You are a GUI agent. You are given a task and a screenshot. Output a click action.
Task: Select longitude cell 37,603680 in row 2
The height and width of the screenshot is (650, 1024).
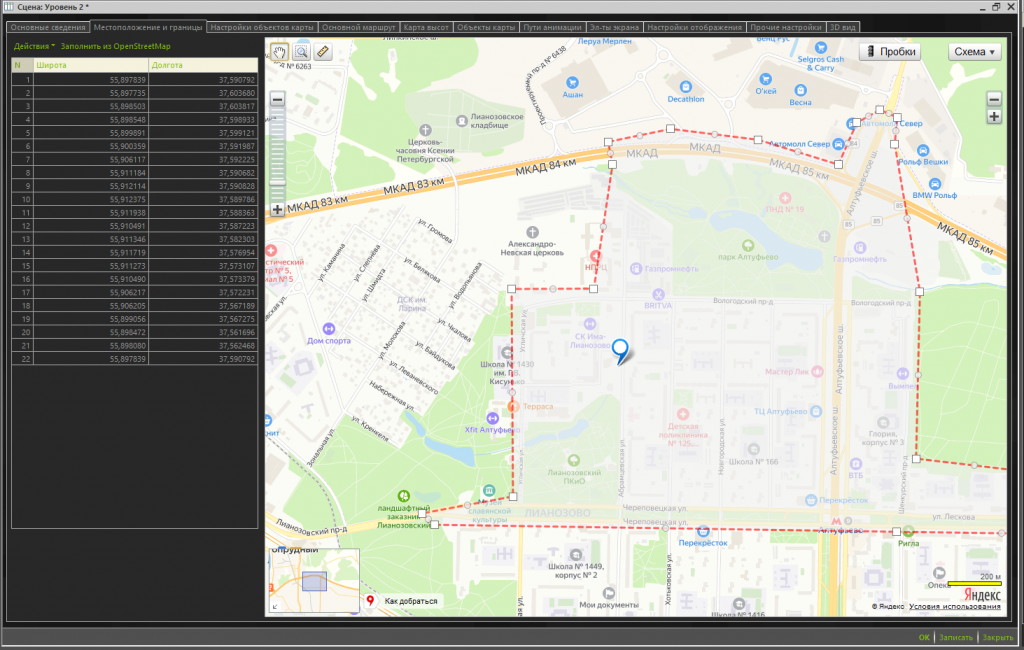[203, 93]
